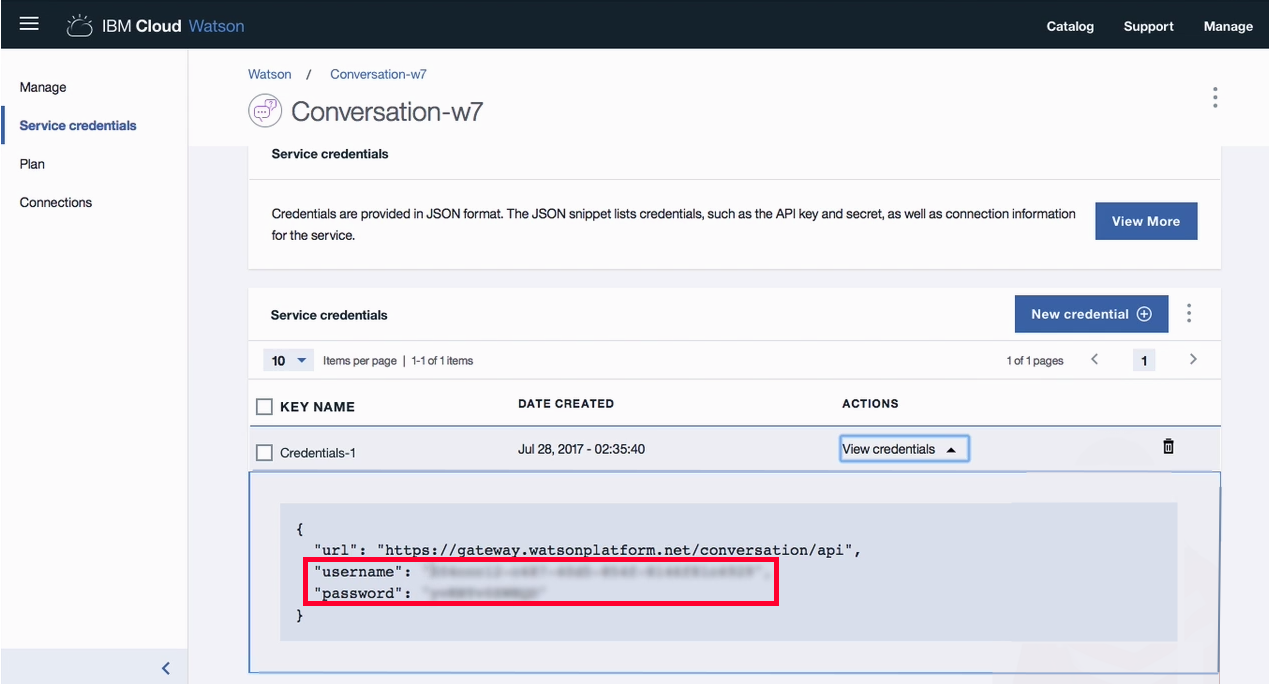The height and width of the screenshot is (684, 1269).
Task: Collapse the sidebar with the left chevron
Action: click(x=166, y=668)
